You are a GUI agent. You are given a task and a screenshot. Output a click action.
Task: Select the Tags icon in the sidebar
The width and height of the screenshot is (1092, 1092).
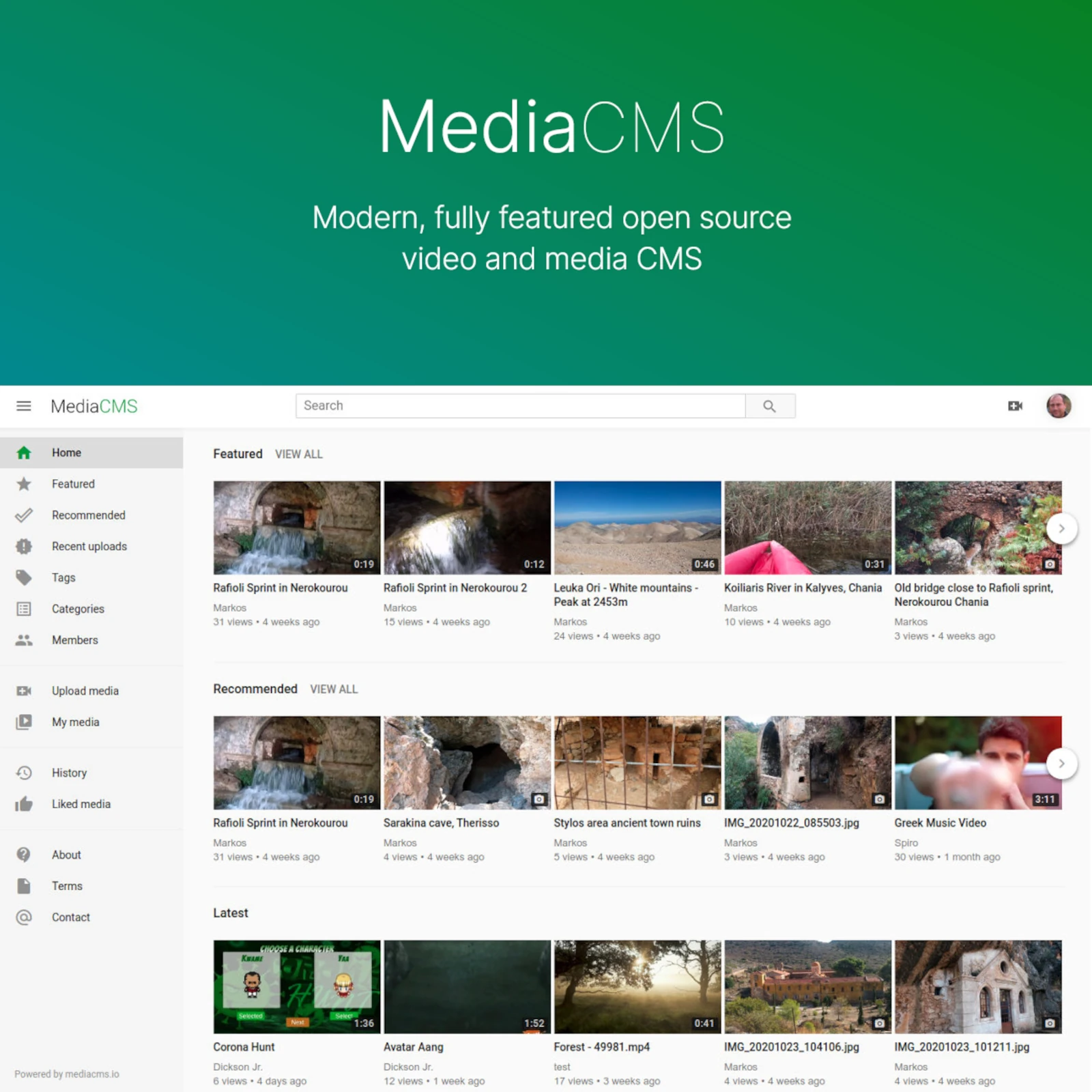point(24,577)
